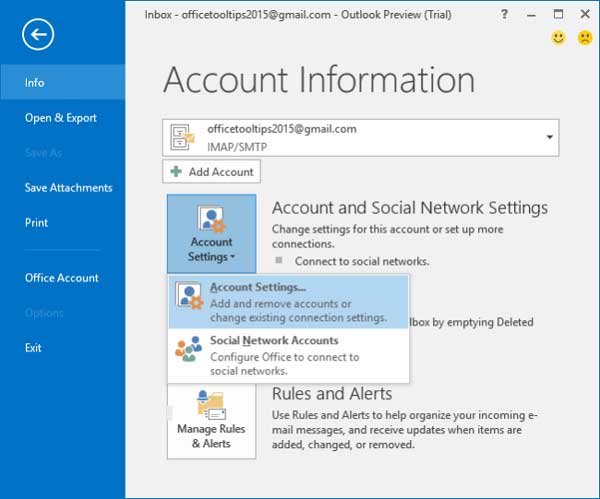
Task: Click the mail server icon beside the email address
Action: click(x=183, y=137)
